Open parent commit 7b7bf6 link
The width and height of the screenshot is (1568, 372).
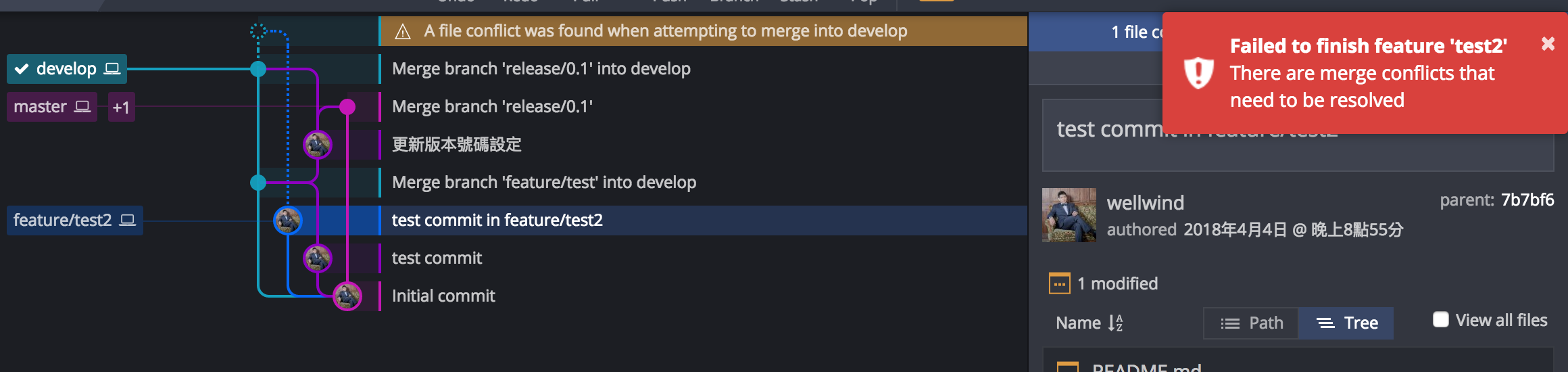[1527, 200]
